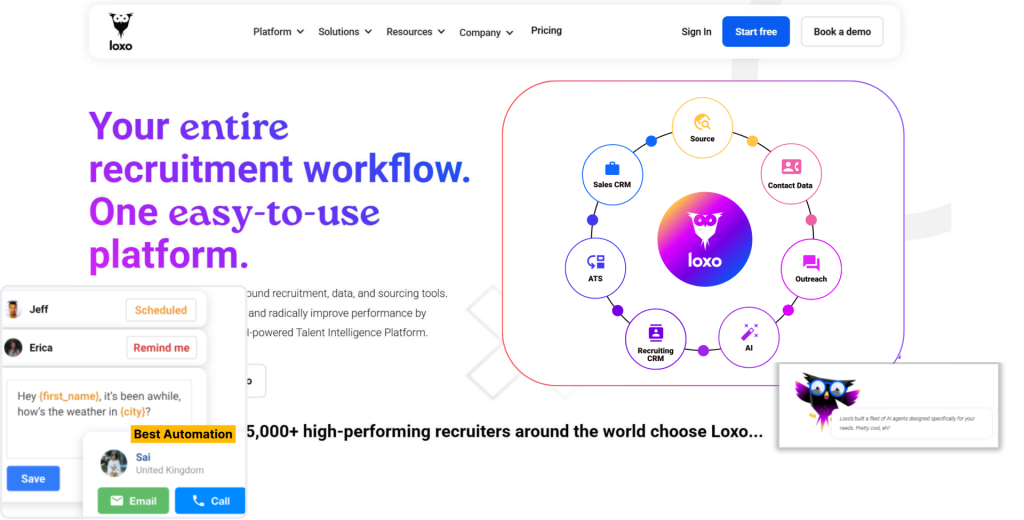
Task: Select the Source circle icon
Action: (702, 127)
